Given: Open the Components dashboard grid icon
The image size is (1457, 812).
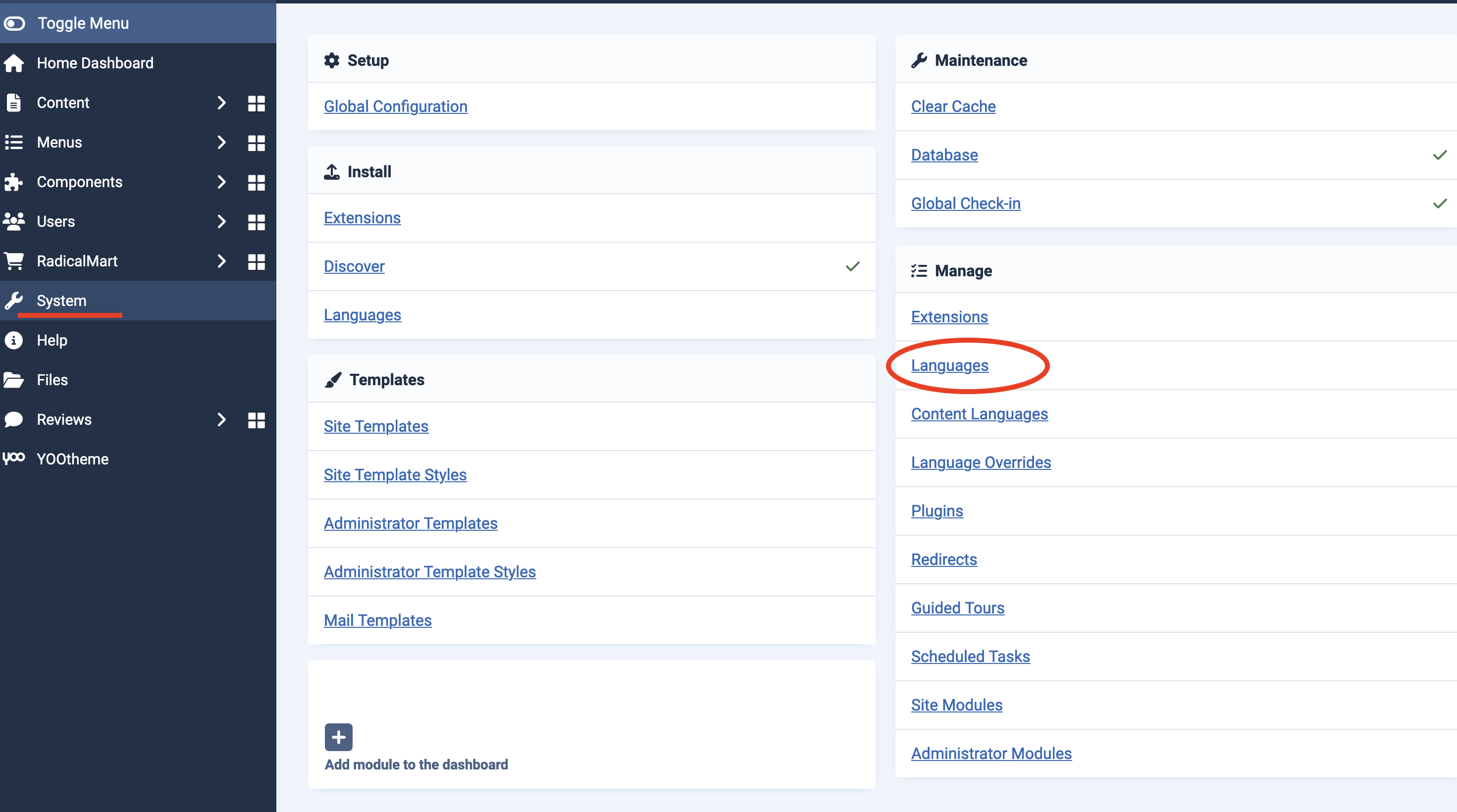Looking at the screenshot, I should click(256, 182).
